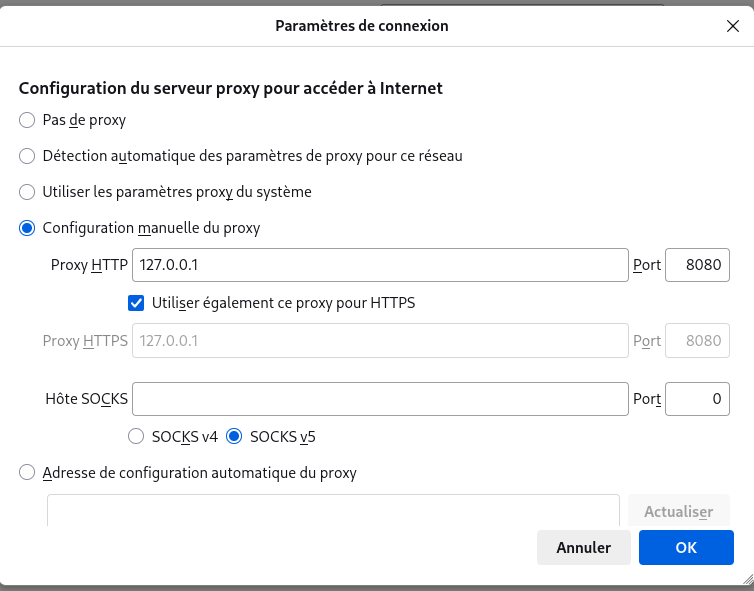Select the SOCKS v4 option
The height and width of the screenshot is (591, 754).
[x=137, y=436]
